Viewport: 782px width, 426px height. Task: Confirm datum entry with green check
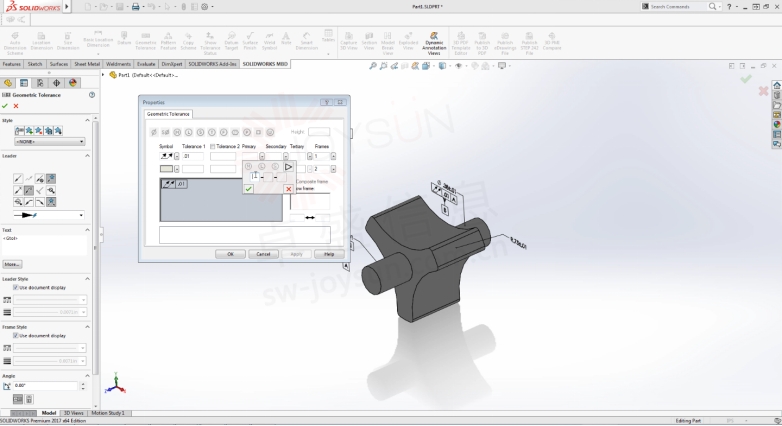[x=248, y=189]
